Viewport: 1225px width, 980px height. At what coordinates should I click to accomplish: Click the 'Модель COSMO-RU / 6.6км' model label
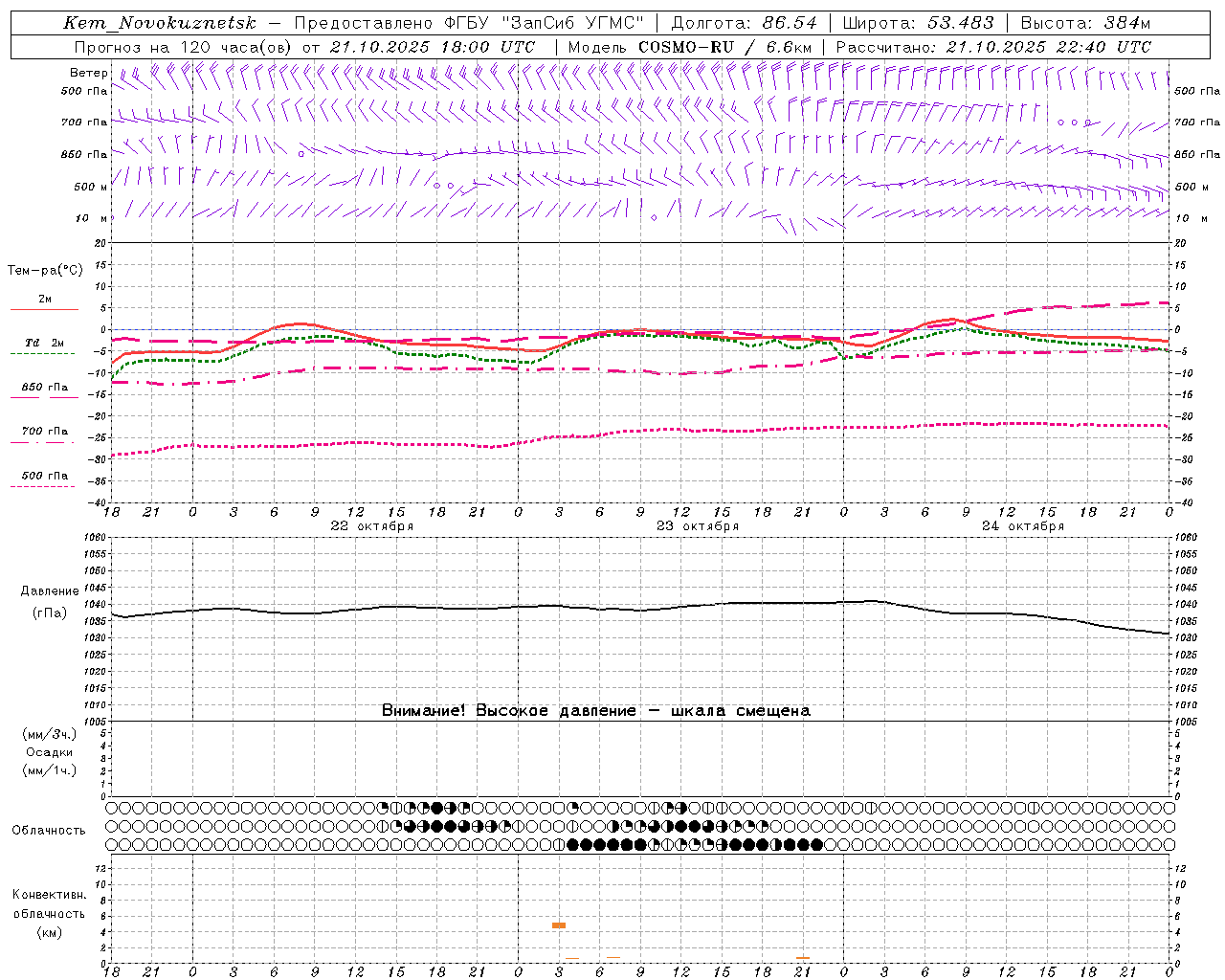(690, 47)
